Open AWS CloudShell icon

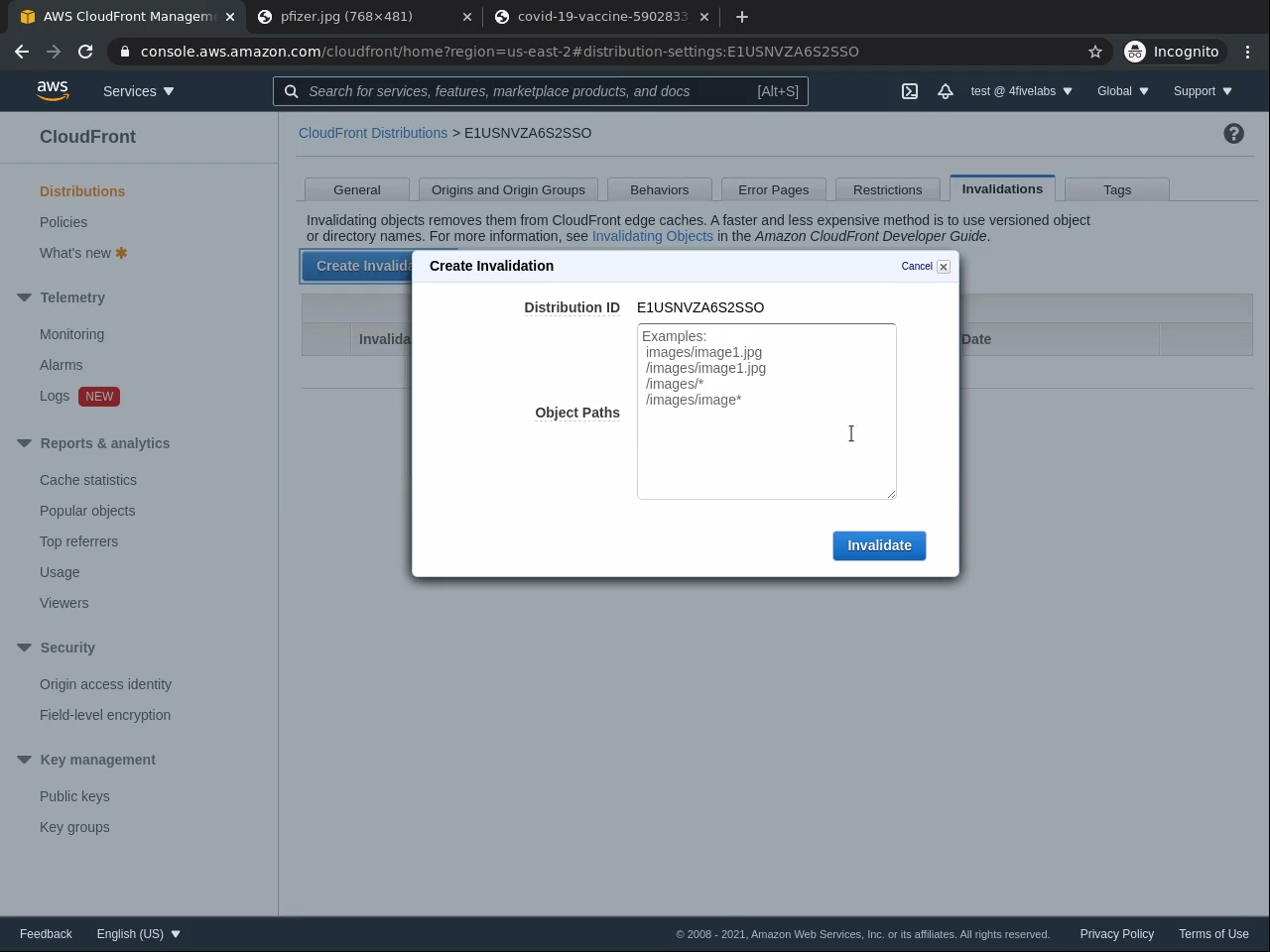pyautogui.click(x=910, y=91)
